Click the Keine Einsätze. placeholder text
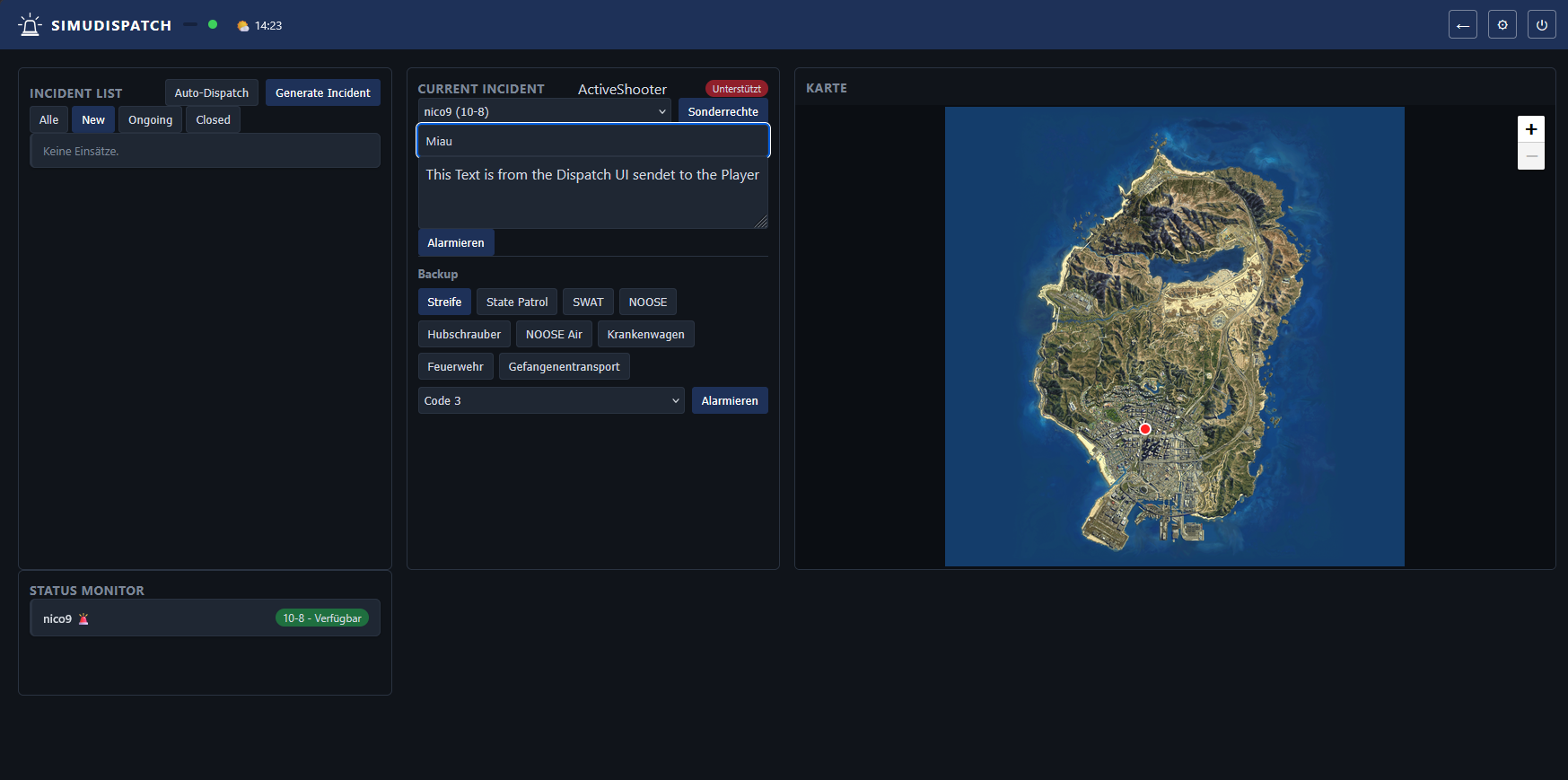The height and width of the screenshot is (780, 1568). 81,151
